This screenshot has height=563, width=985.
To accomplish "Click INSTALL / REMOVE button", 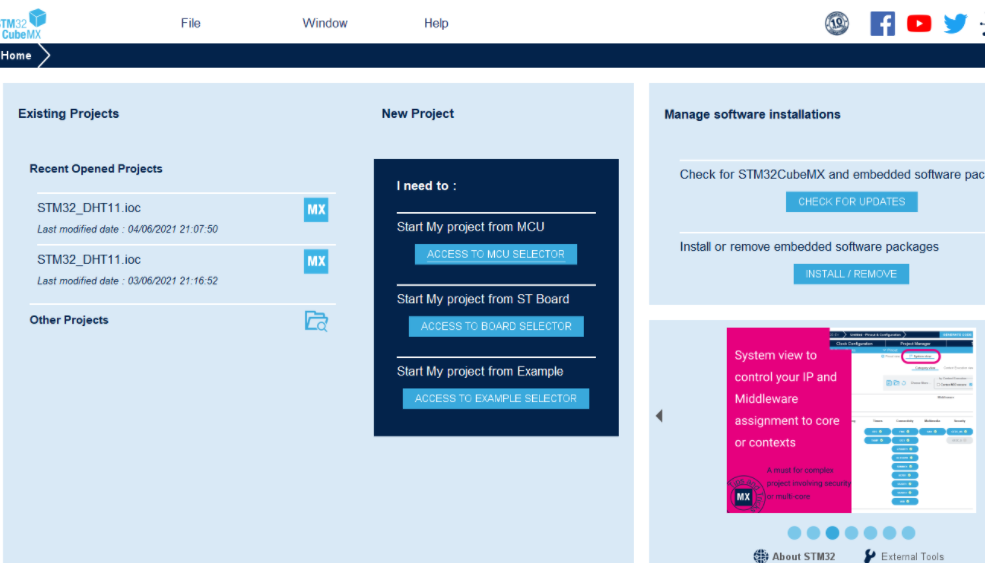I will click(851, 274).
